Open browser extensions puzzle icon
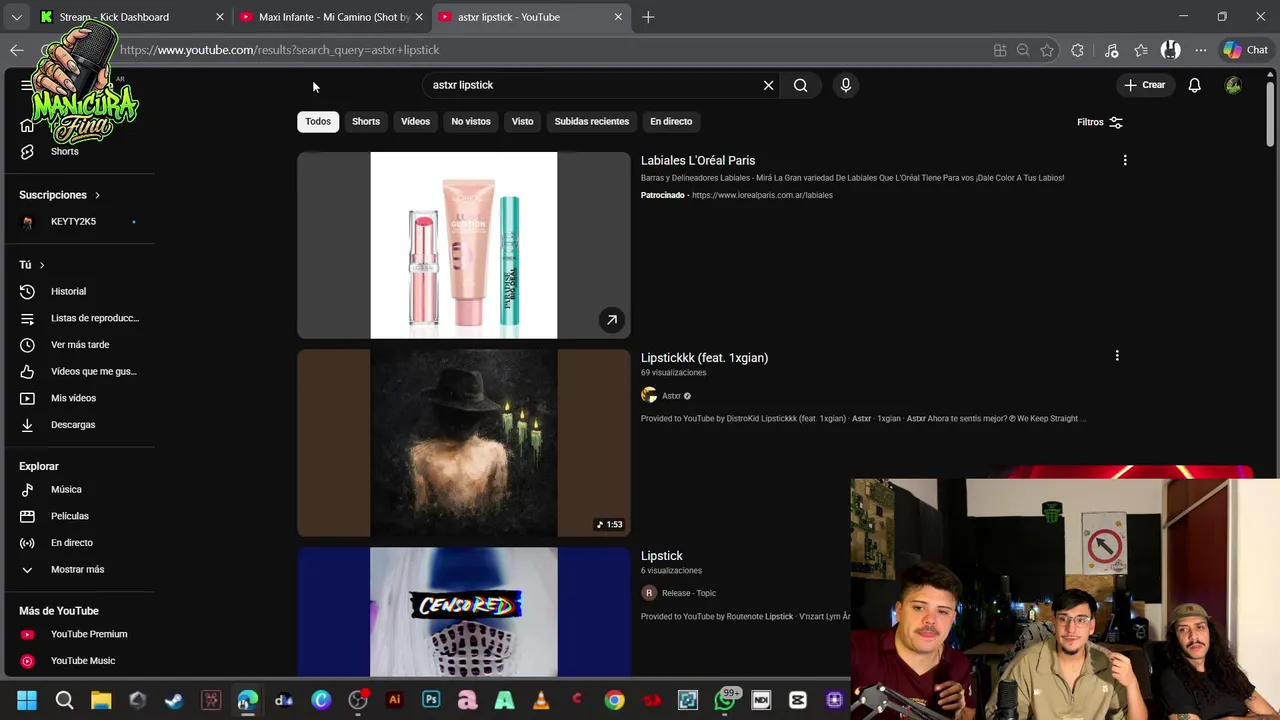The image size is (1280, 720). click(1077, 50)
